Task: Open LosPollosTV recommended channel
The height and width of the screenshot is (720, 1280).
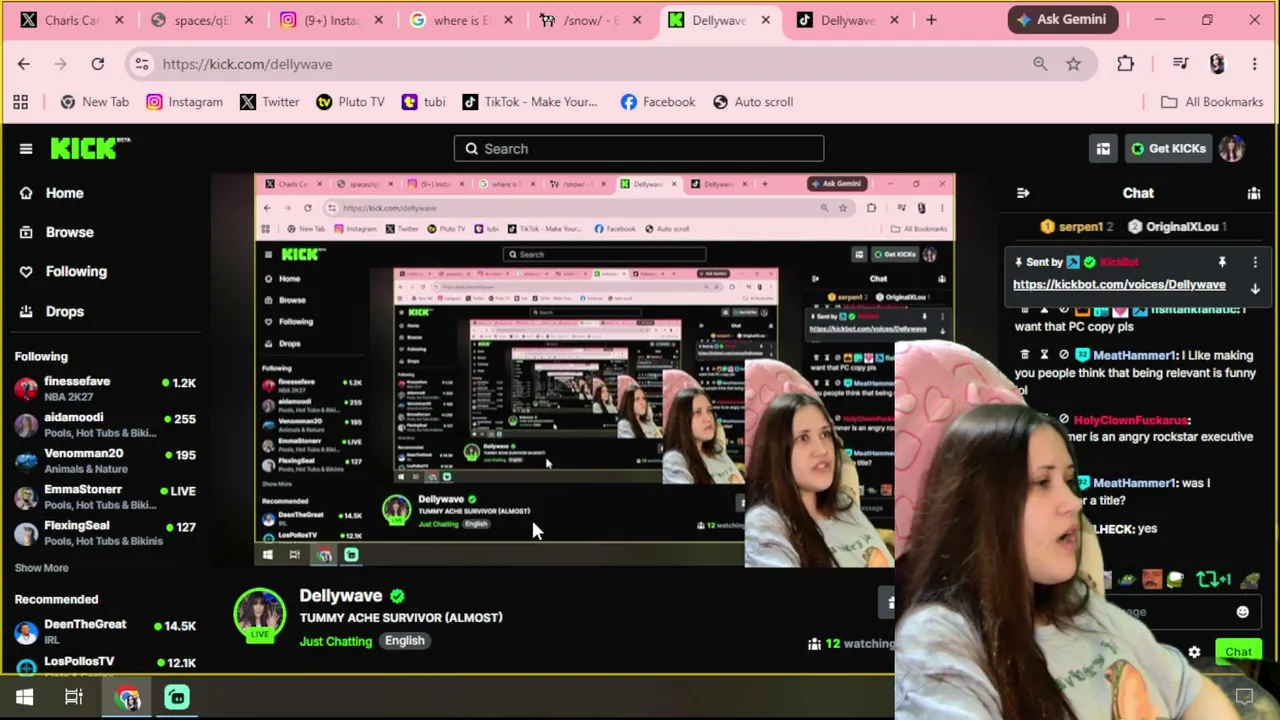Action: pos(105,664)
